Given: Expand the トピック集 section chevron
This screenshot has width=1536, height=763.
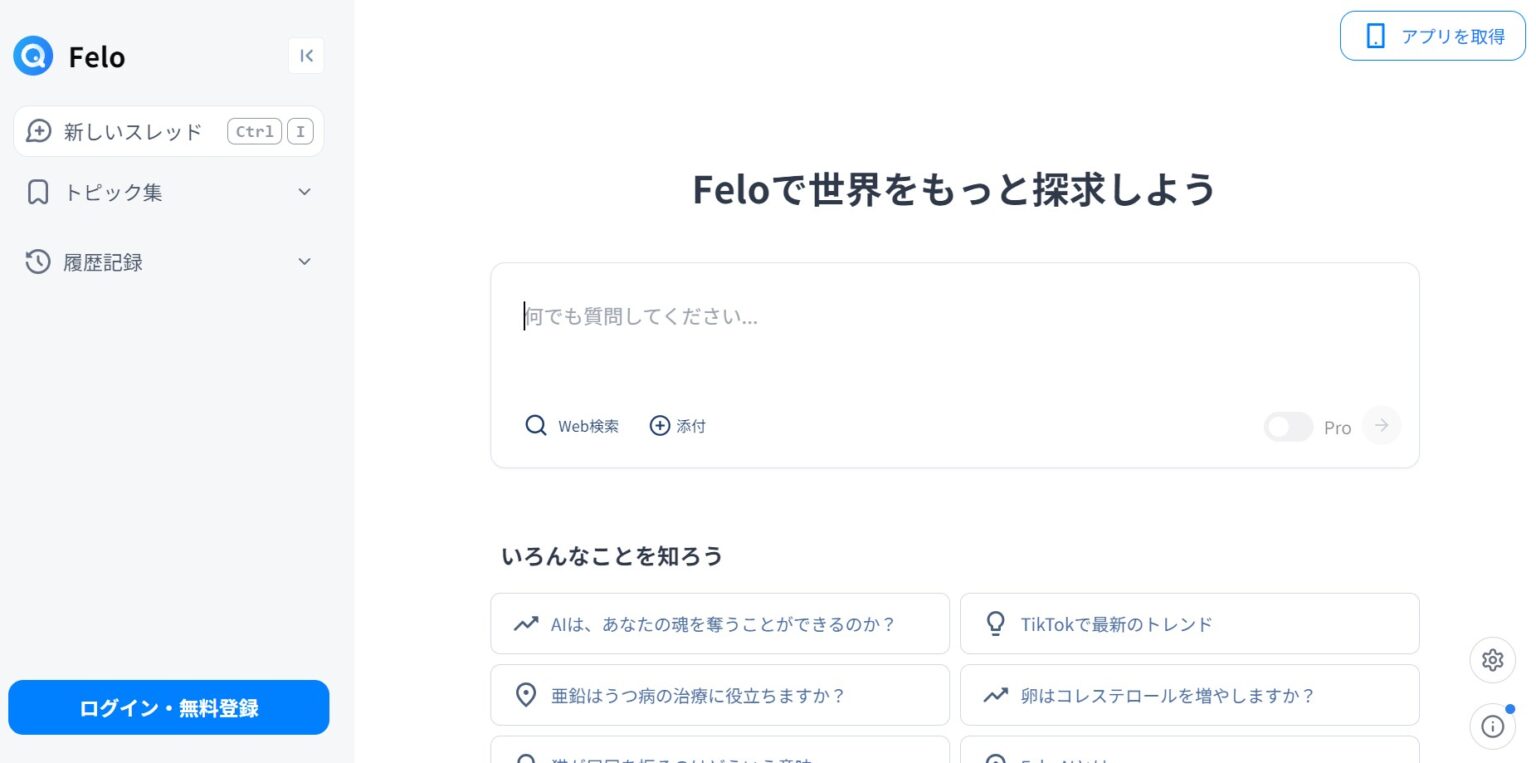Looking at the screenshot, I should click(x=304, y=192).
